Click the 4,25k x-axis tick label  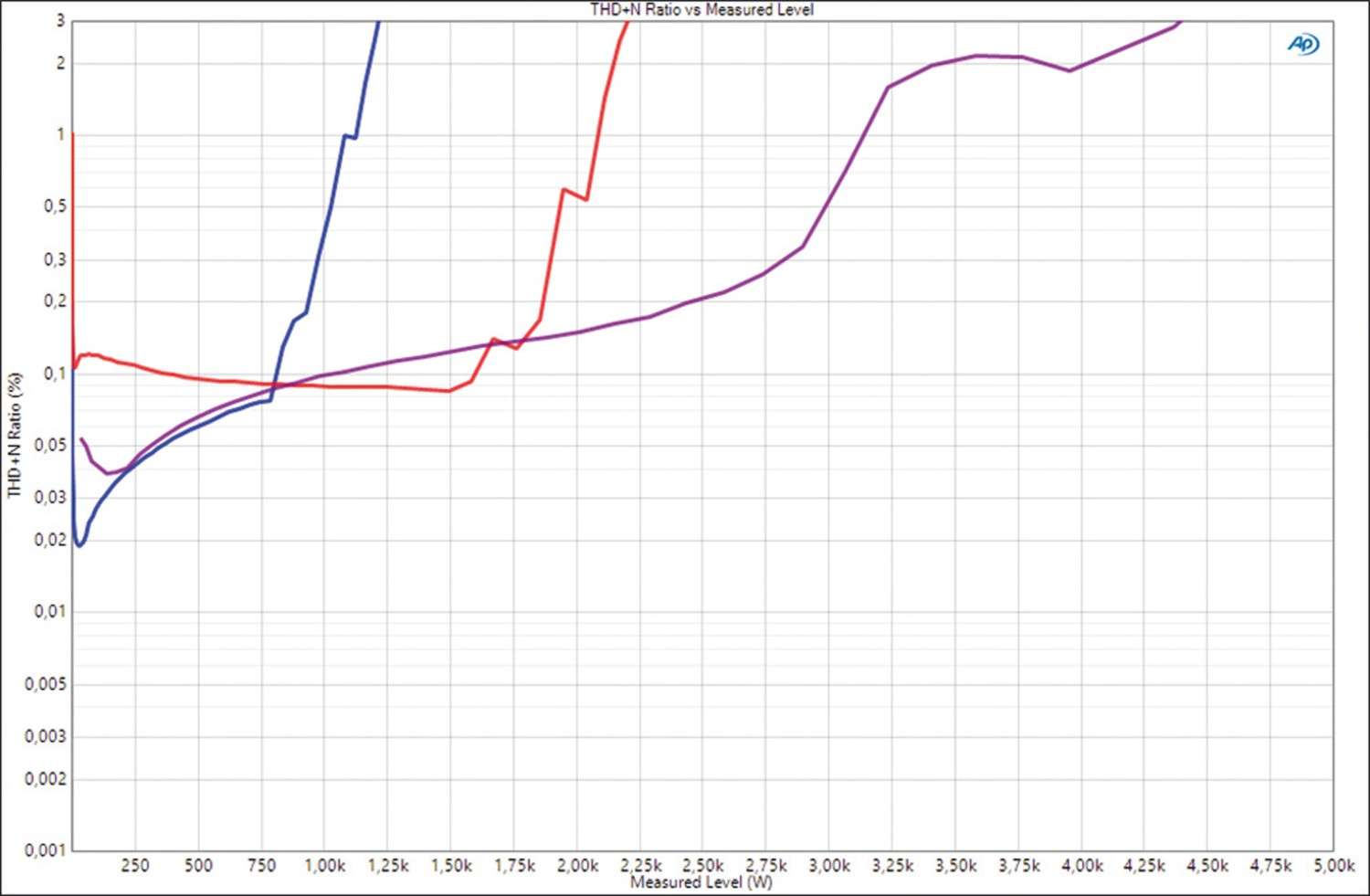(1144, 865)
